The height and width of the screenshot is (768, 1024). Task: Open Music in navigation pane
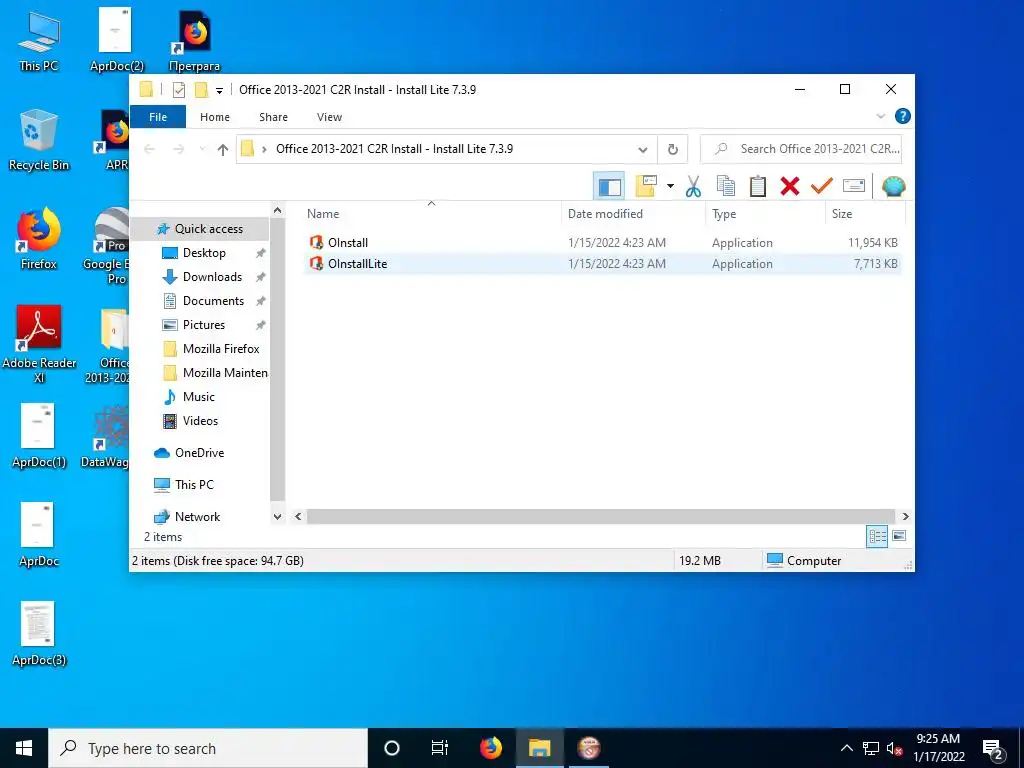click(x=199, y=397)
